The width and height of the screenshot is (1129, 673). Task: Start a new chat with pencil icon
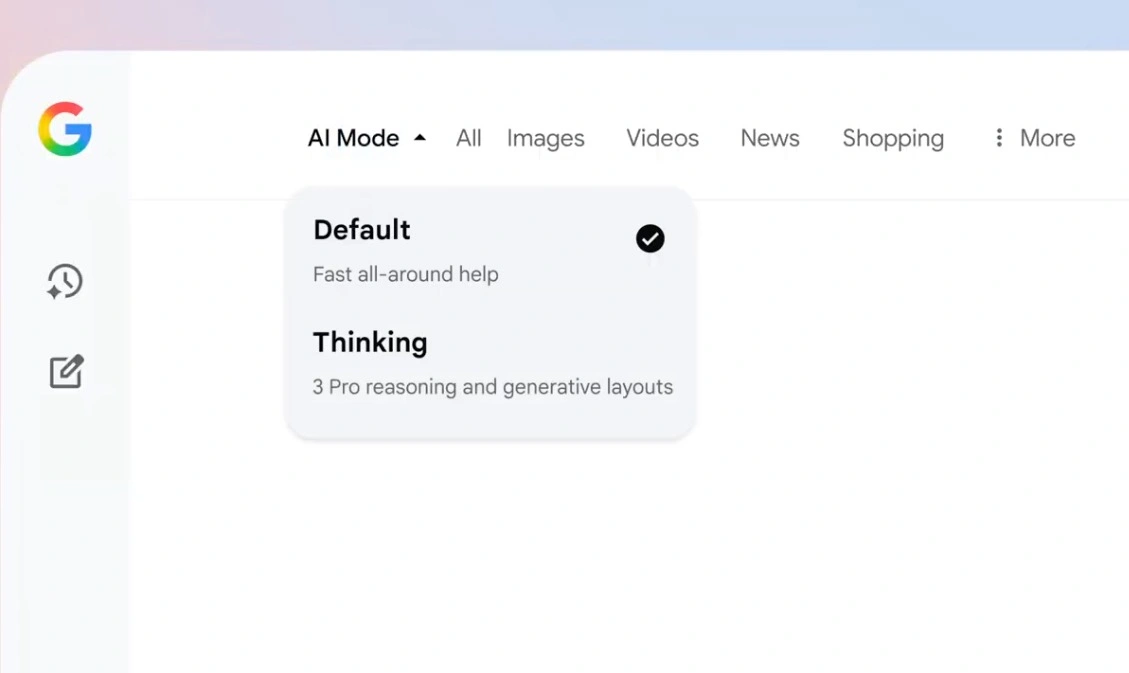pyautogui.click(x=66, y=371)
